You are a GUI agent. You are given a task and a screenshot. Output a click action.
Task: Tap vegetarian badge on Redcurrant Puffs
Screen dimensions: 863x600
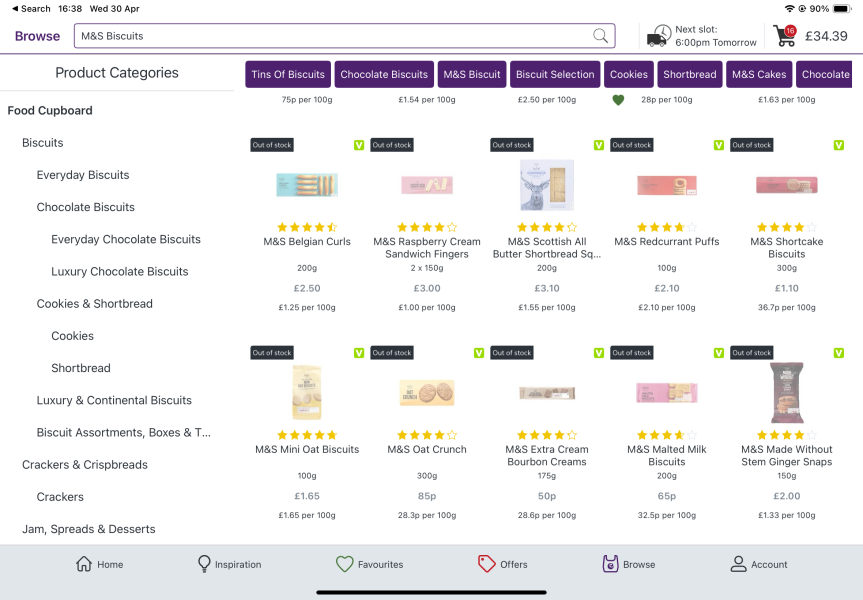[718, 145]
